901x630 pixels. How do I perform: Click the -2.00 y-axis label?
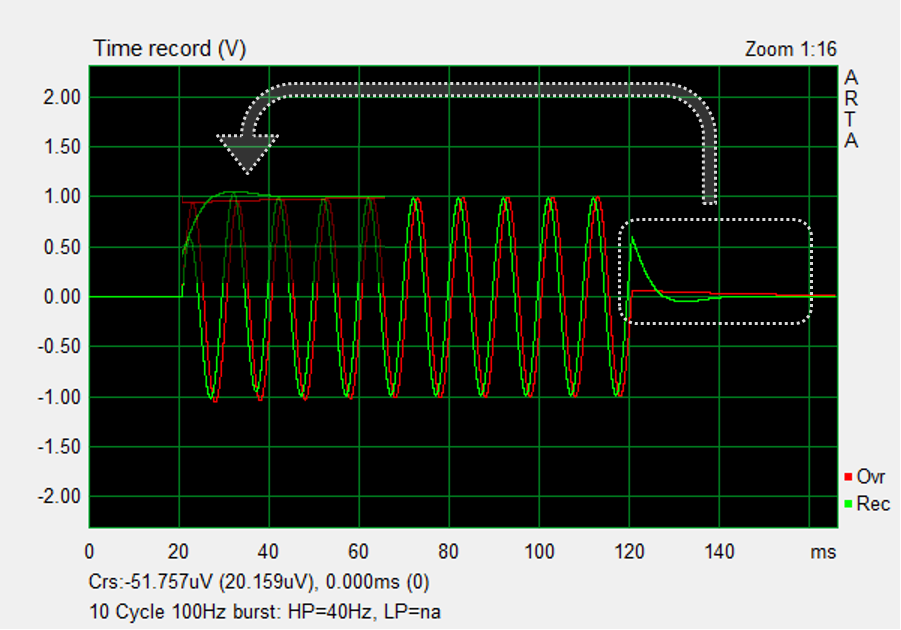click(x=59, y=496)
